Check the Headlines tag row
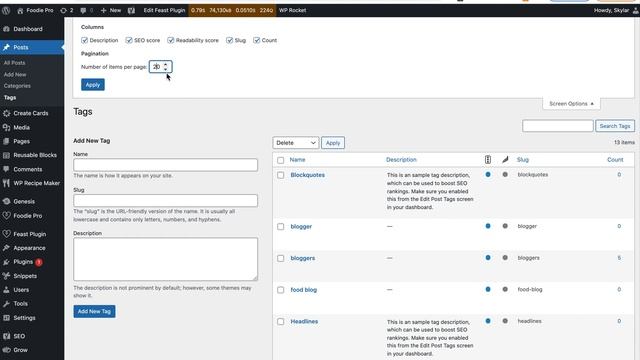This screenshot has width=640, height=360. click(280, 322)
